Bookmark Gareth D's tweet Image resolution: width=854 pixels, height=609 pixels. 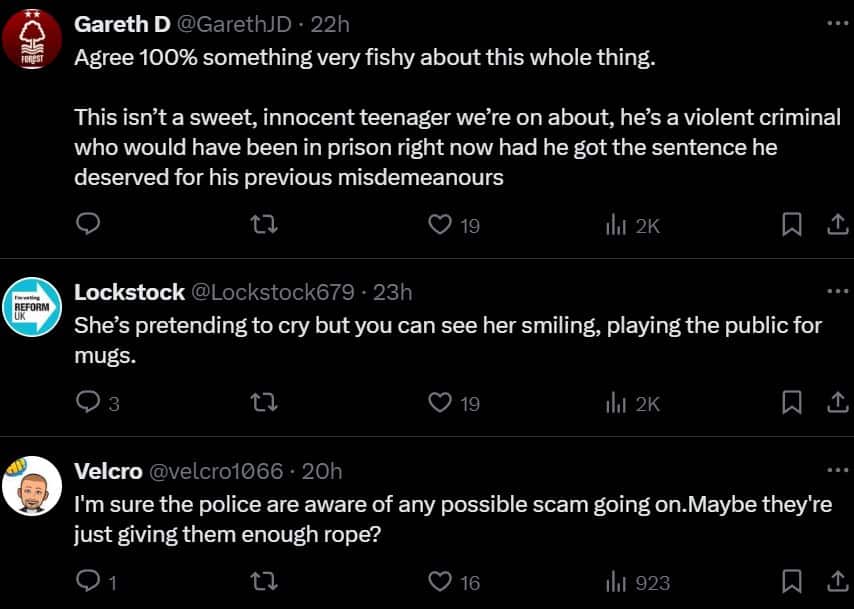pyautogui.click(x=791, y=224)
